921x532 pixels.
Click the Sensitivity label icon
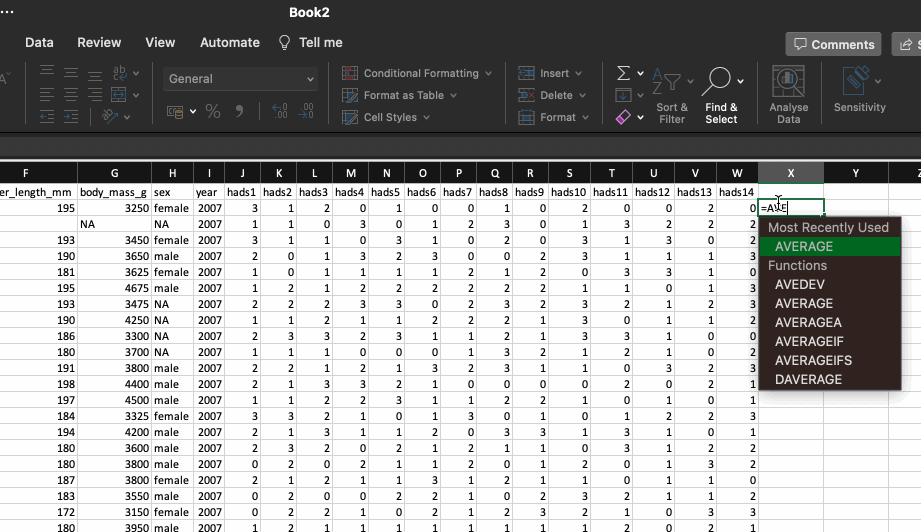pyautogui.click(x=859, y=82)
